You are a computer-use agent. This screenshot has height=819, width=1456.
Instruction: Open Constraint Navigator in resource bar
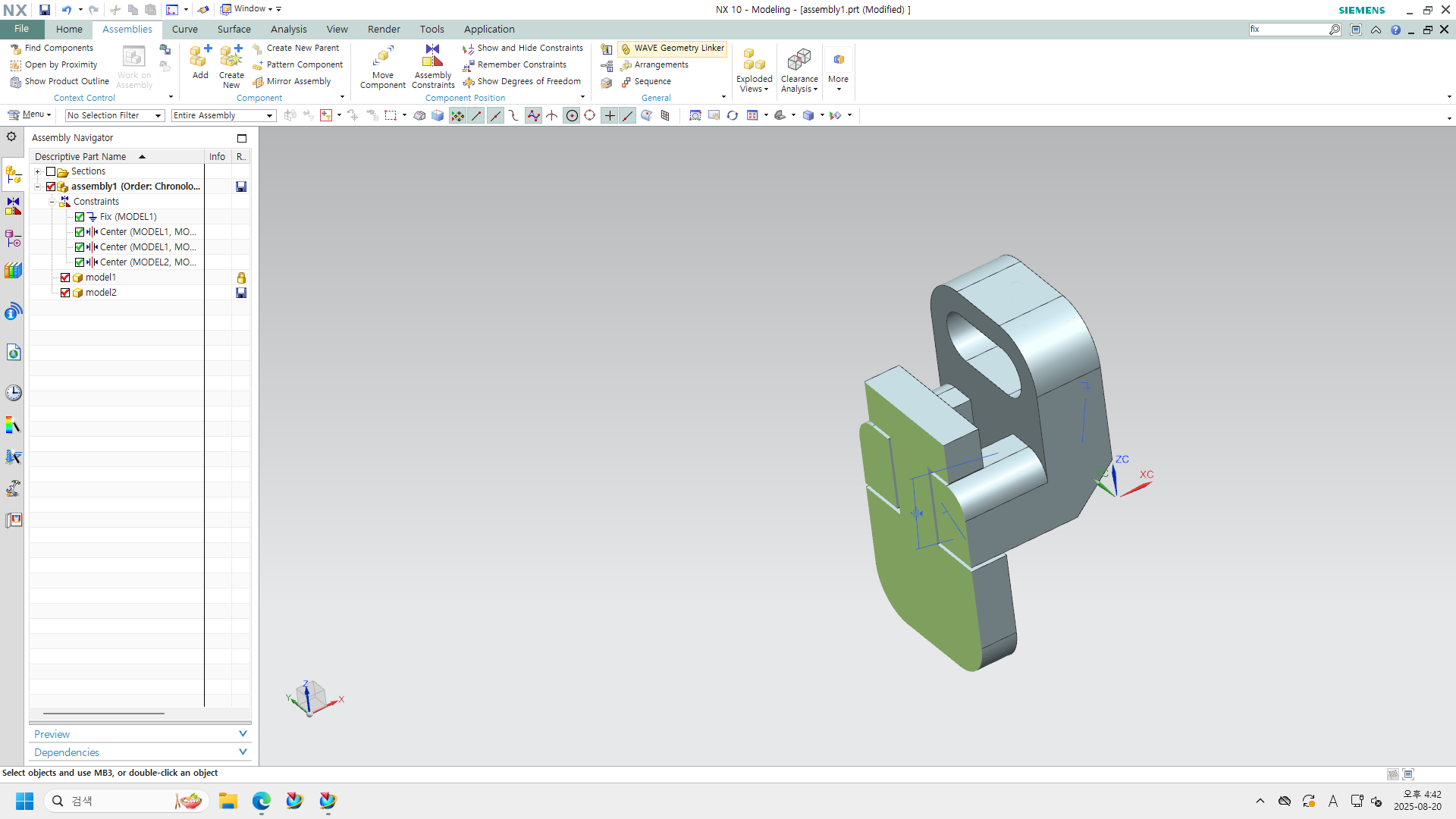13,206
